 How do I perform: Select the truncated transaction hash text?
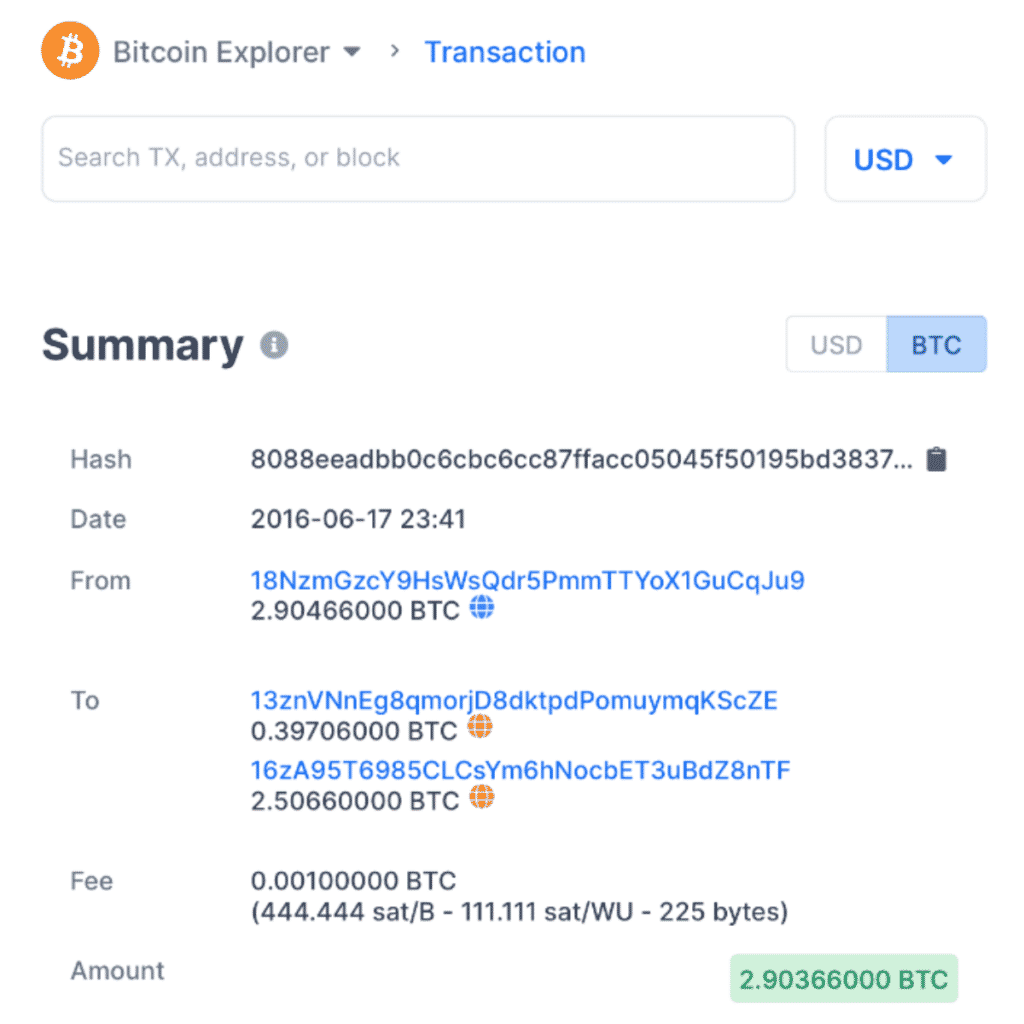580,458
